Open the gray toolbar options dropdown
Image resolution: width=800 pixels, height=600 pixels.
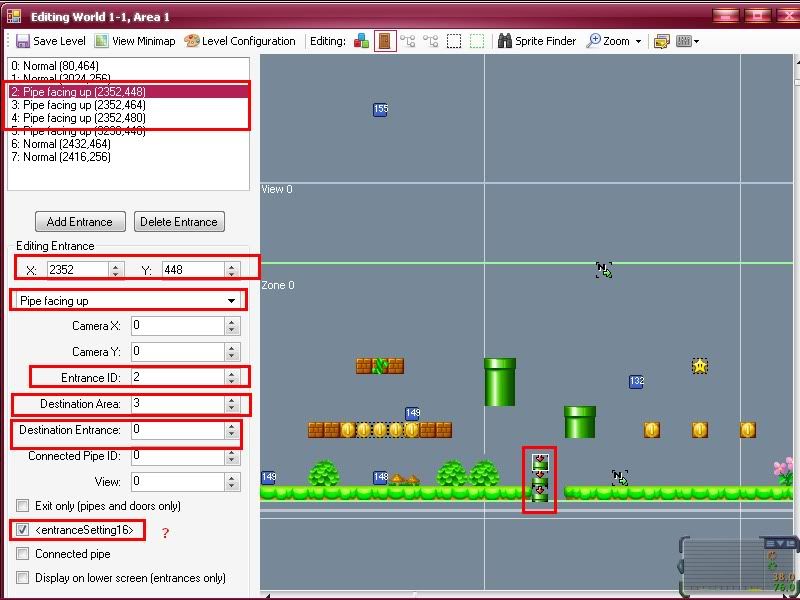[x=687, y=41]
